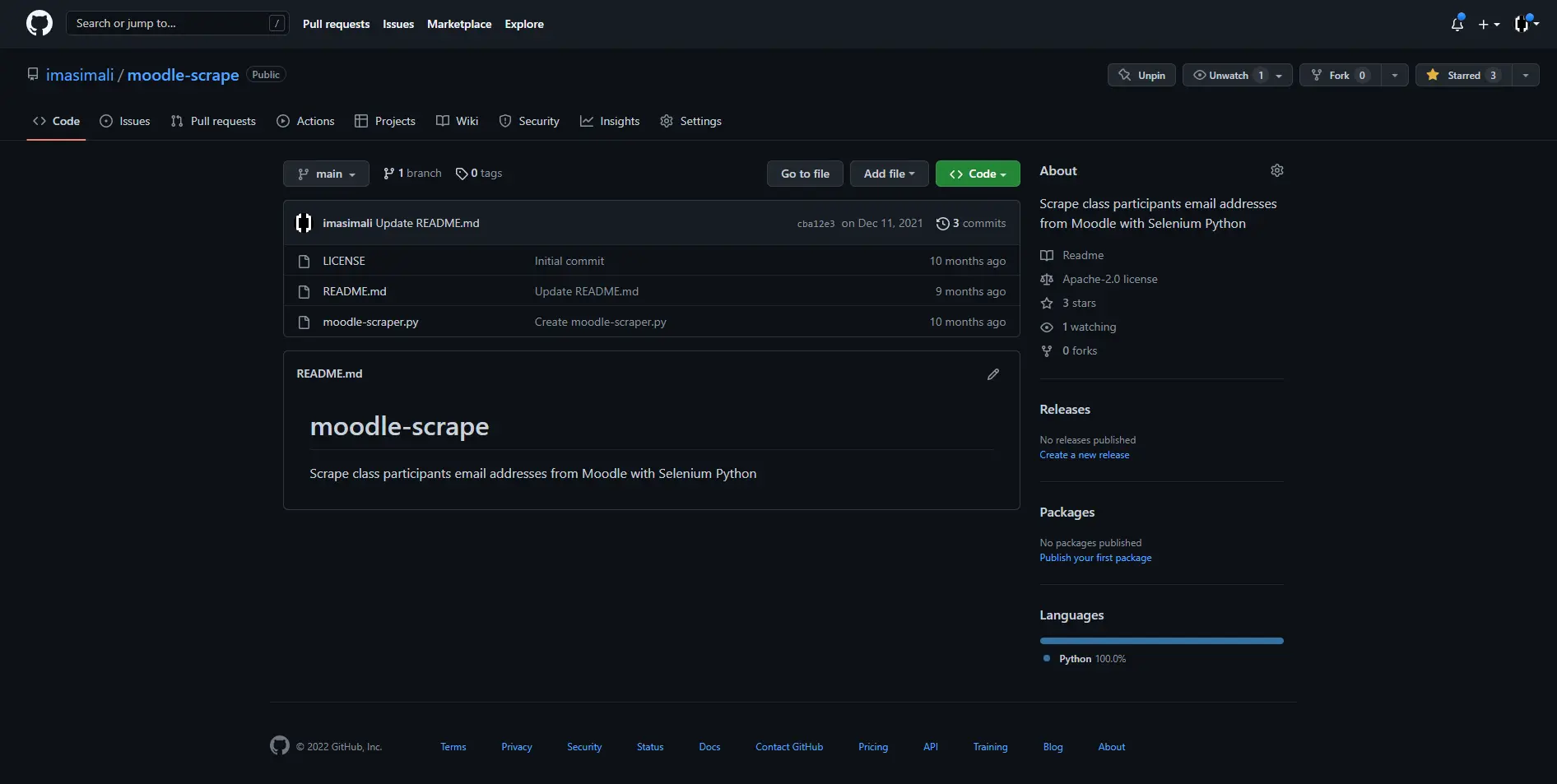1557x784 pixels.
Task: Open the plus create-new menu
Action: point(1489,25)
